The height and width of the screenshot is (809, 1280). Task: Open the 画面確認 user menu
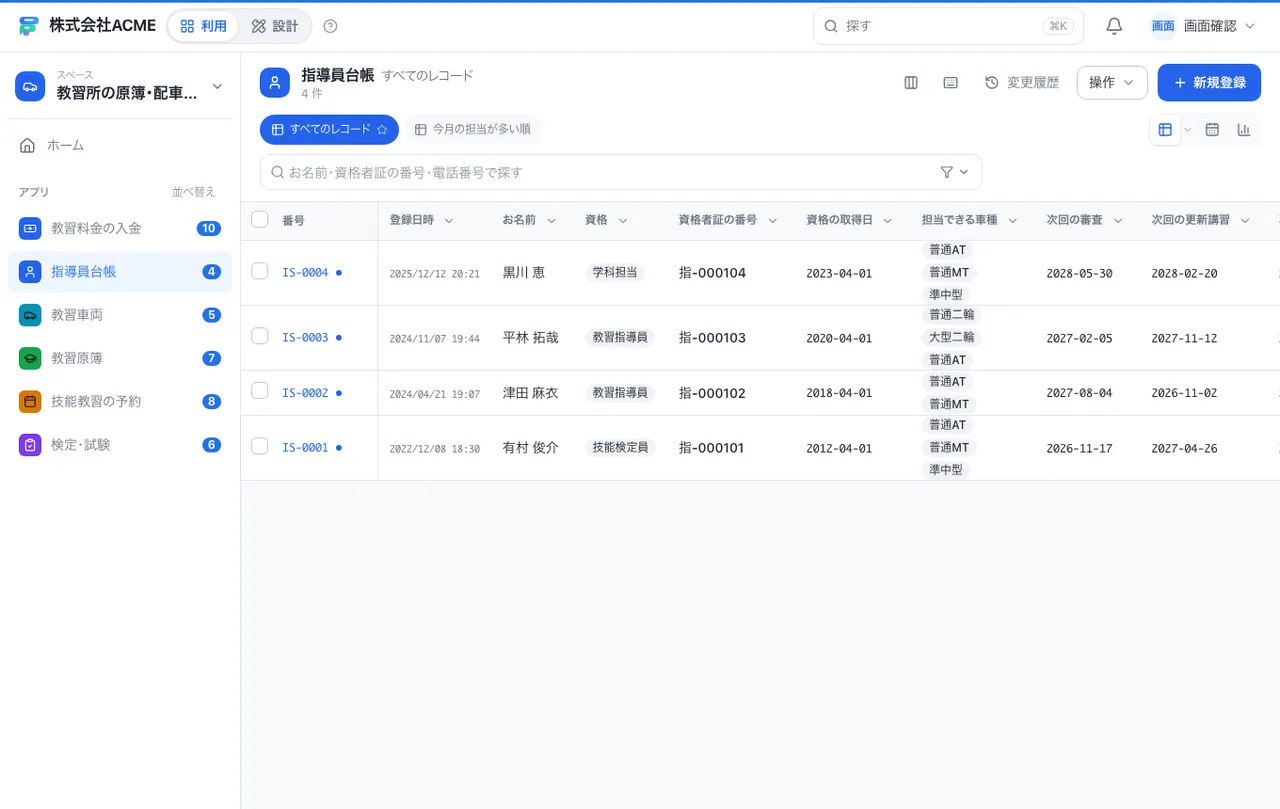click(x=1203, y=26)
